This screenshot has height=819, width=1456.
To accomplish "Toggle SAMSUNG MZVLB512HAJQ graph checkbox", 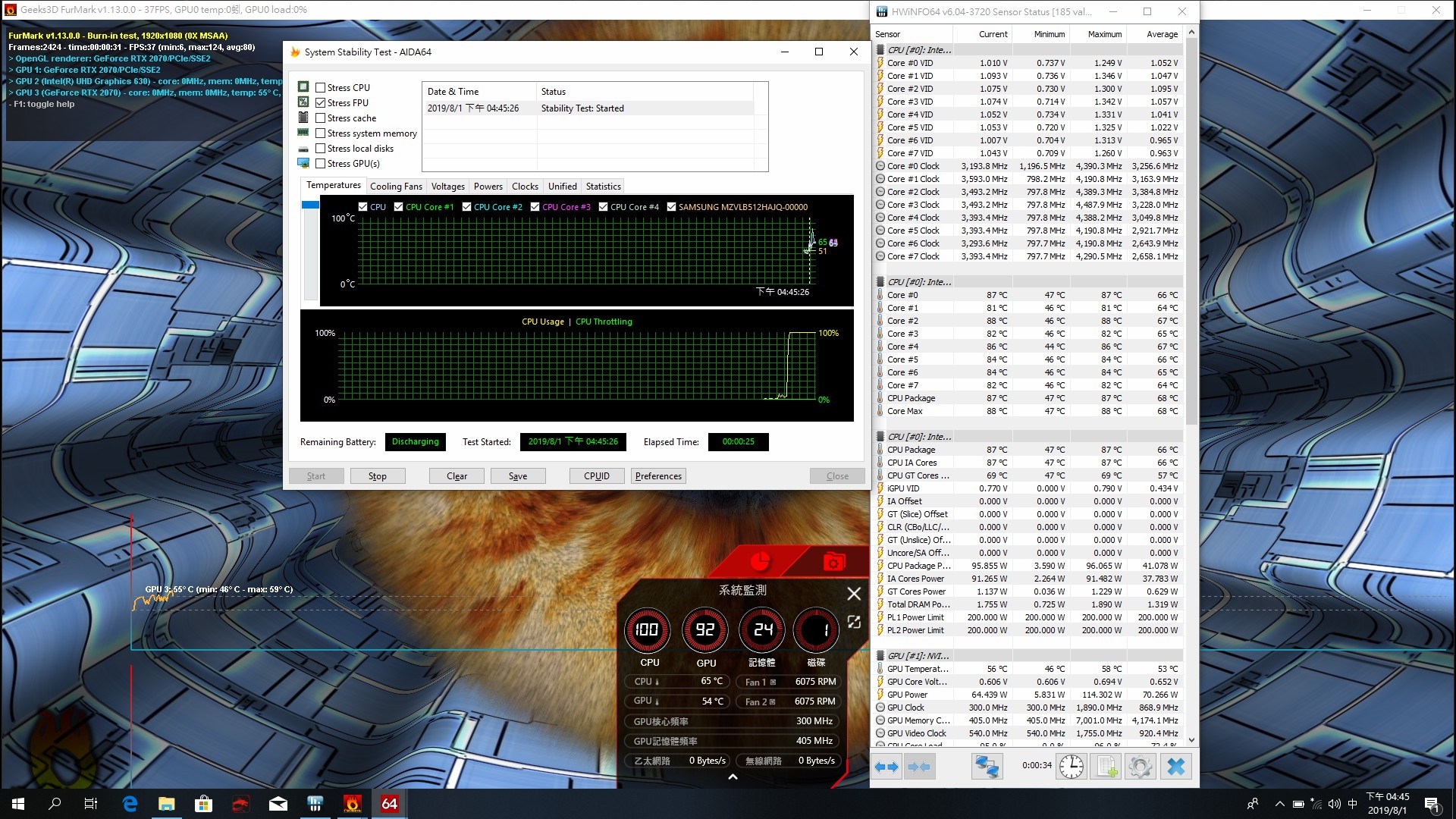I will [671, 207].
